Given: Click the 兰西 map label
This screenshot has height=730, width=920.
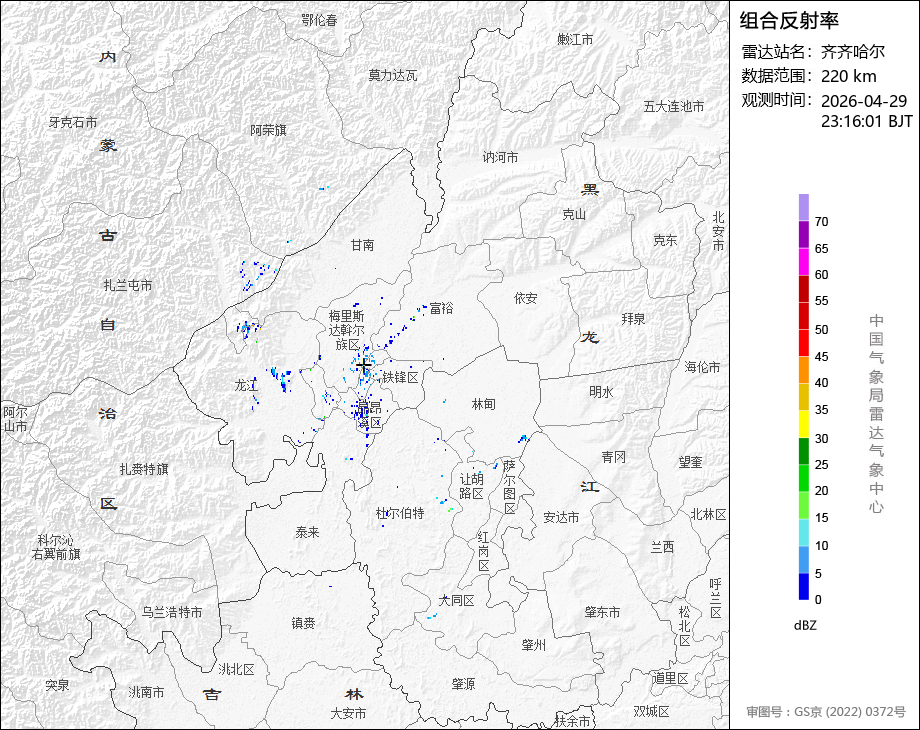Looking at the screenshot, I should pos(662,547).
